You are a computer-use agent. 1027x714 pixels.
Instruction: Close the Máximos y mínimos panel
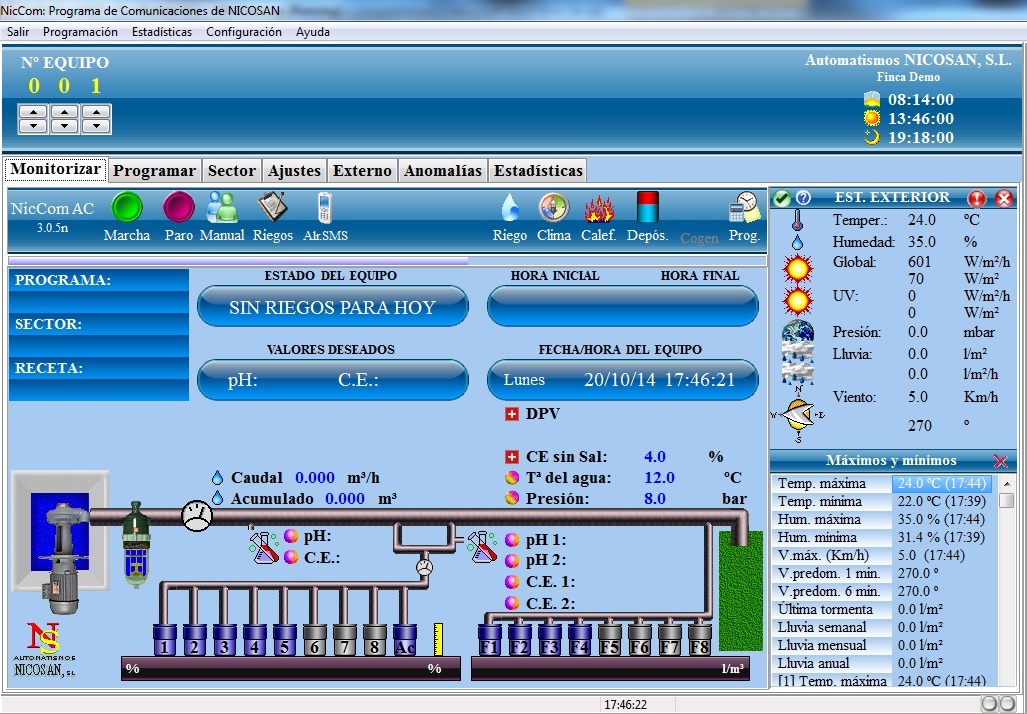point(1000,461)
